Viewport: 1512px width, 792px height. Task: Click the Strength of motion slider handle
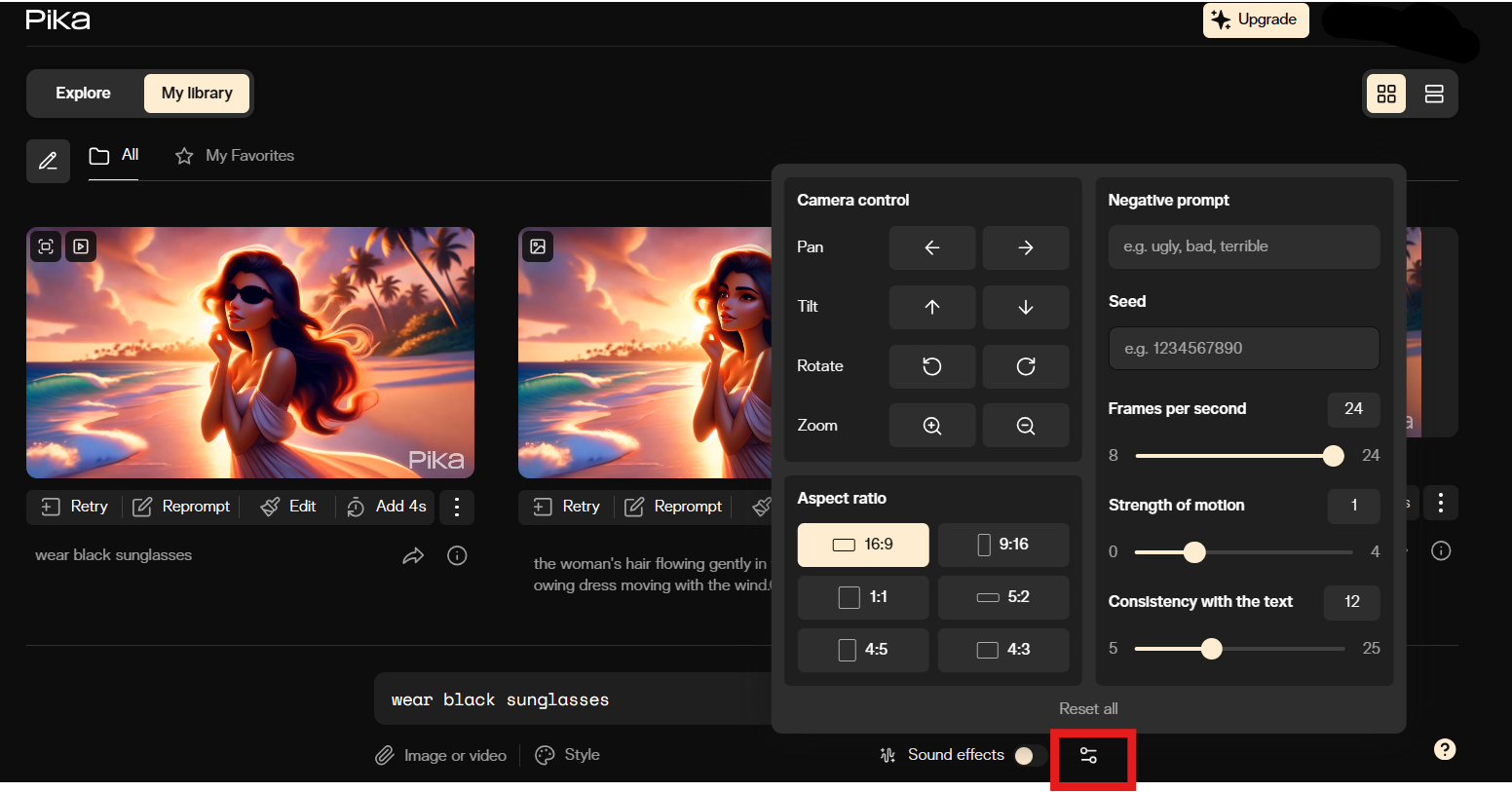point(1194,552)
